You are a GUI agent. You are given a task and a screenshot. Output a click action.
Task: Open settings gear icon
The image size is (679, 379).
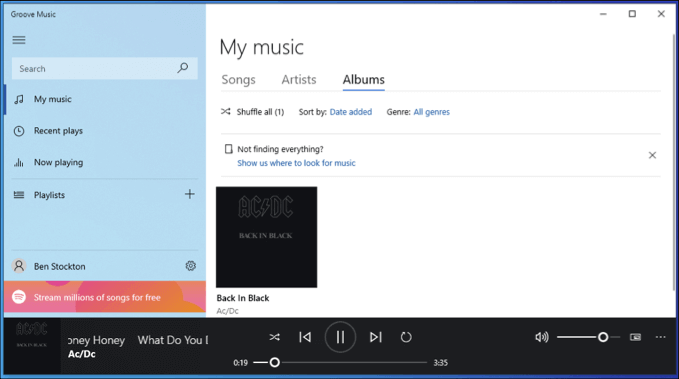[191, 266]
